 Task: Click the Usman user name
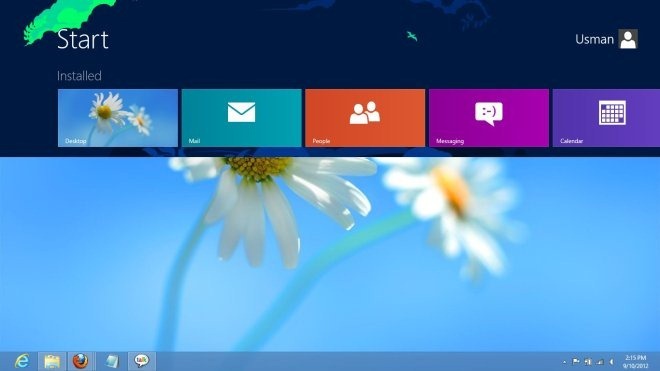pos(594,40)
